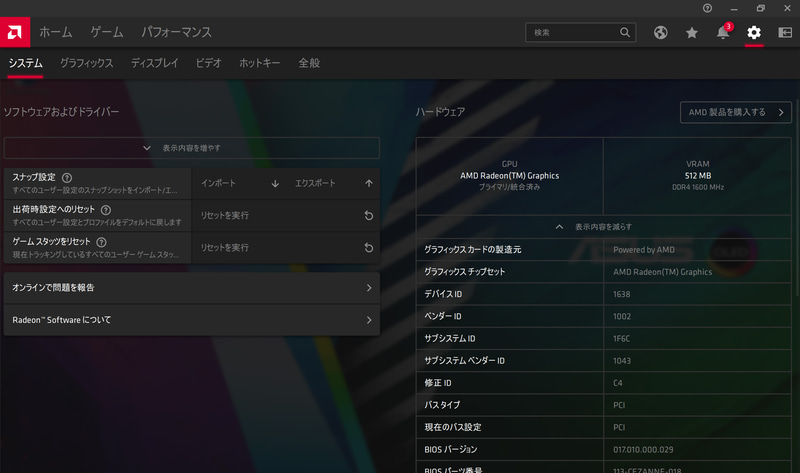This screenshot has height=473, width=800.
Task: Show help for ゲーム スタッツをリセット
Action: click(102, 242)
